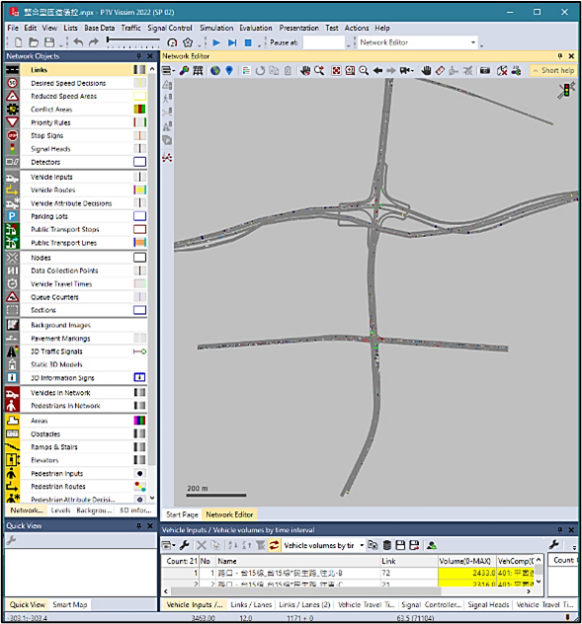Toggle synchronization button in Vehicle Inputs list toolbar
The width and height of the screenshot is (582, 624).
(273, 545)
